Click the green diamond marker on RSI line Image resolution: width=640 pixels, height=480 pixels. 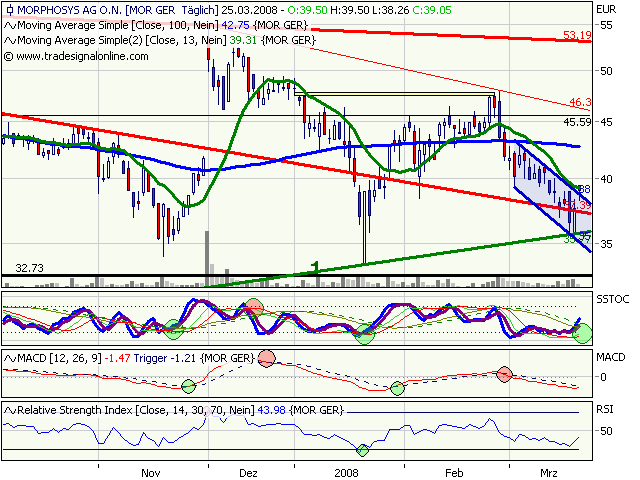(362, 450)
